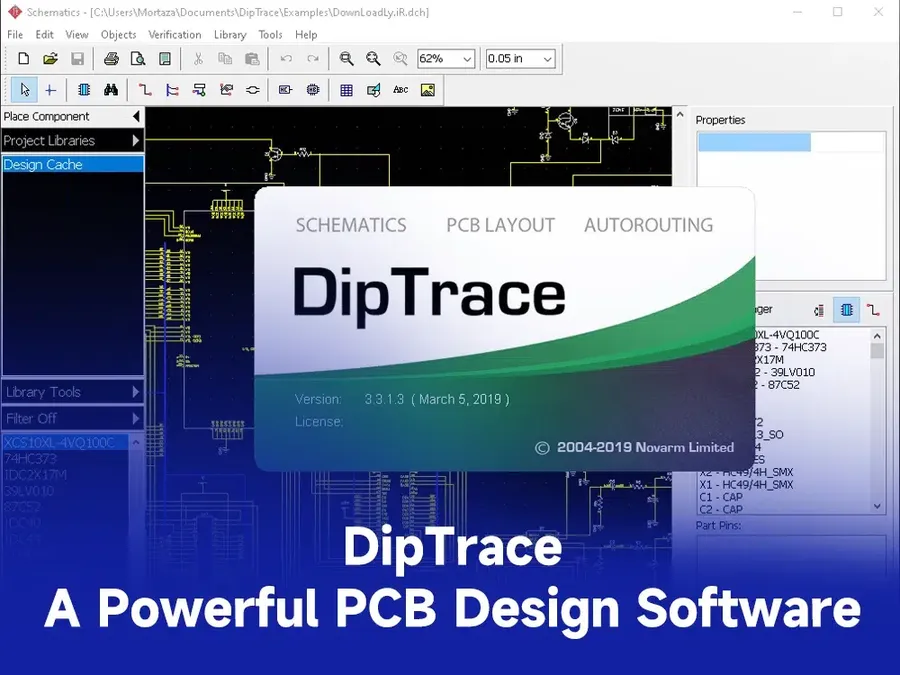Select the place table tool
Image resolution: width=900 pixels, height=675 pixels.
(x=346, y=90)
